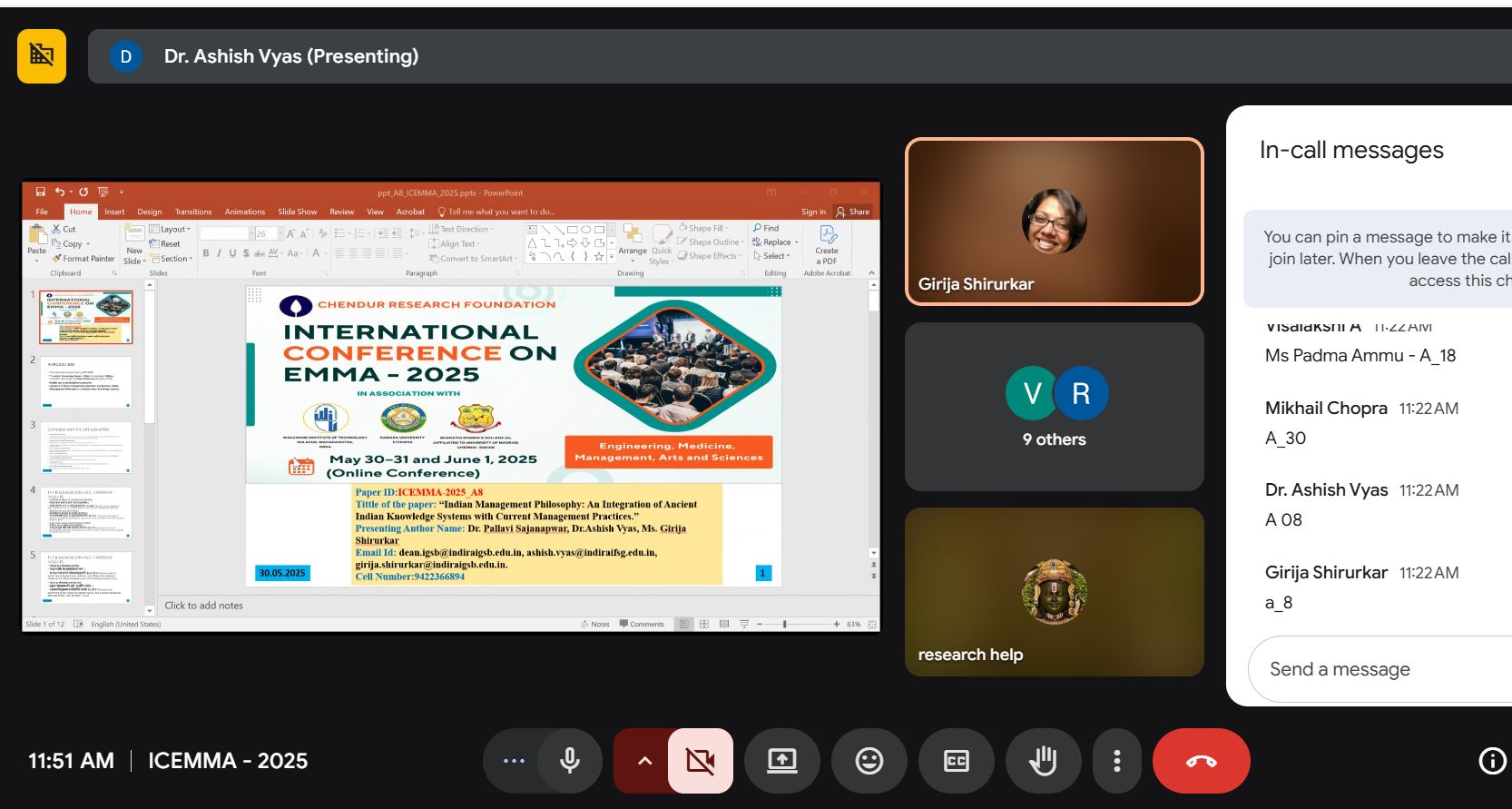Open the emoji reactions button
The width and height of the screenshot is (1512, 809).
click(x=869, y=761)
